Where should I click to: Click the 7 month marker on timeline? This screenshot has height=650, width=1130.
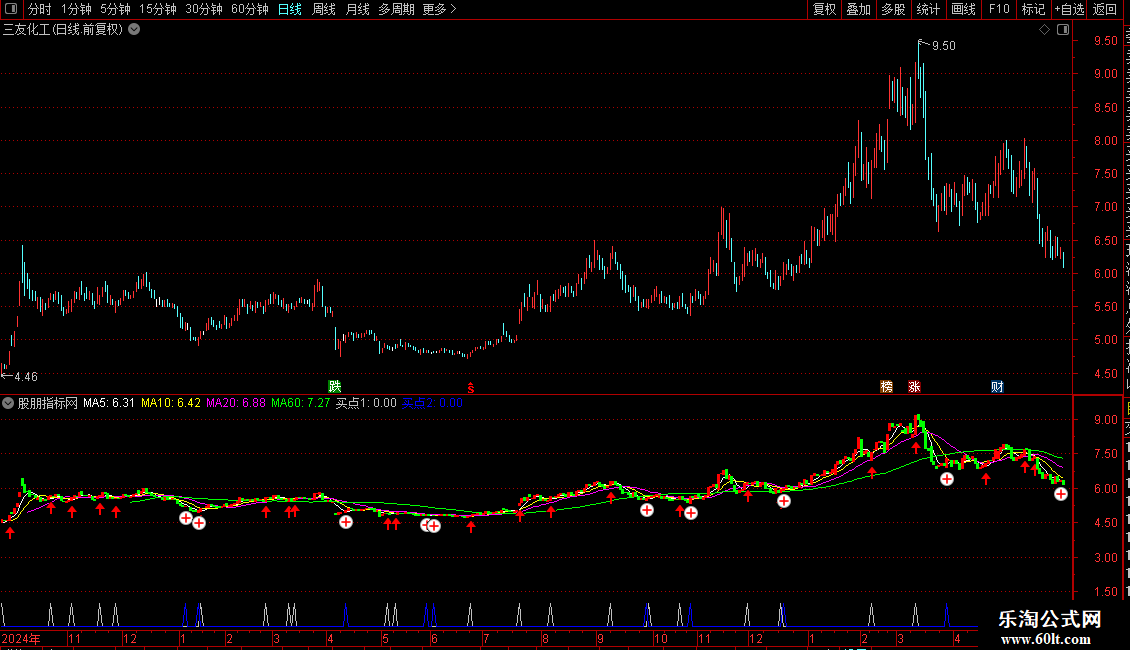486,638
